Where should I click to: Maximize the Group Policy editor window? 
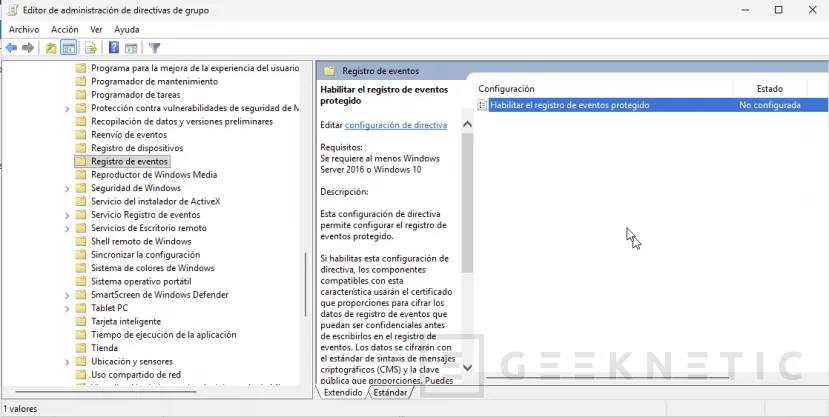778,10
